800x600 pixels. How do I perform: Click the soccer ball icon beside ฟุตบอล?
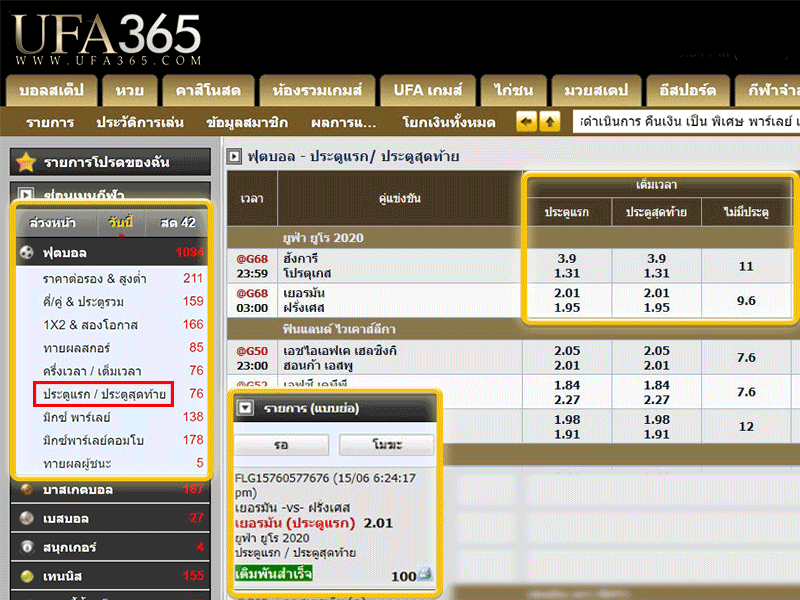pos(27,252)
